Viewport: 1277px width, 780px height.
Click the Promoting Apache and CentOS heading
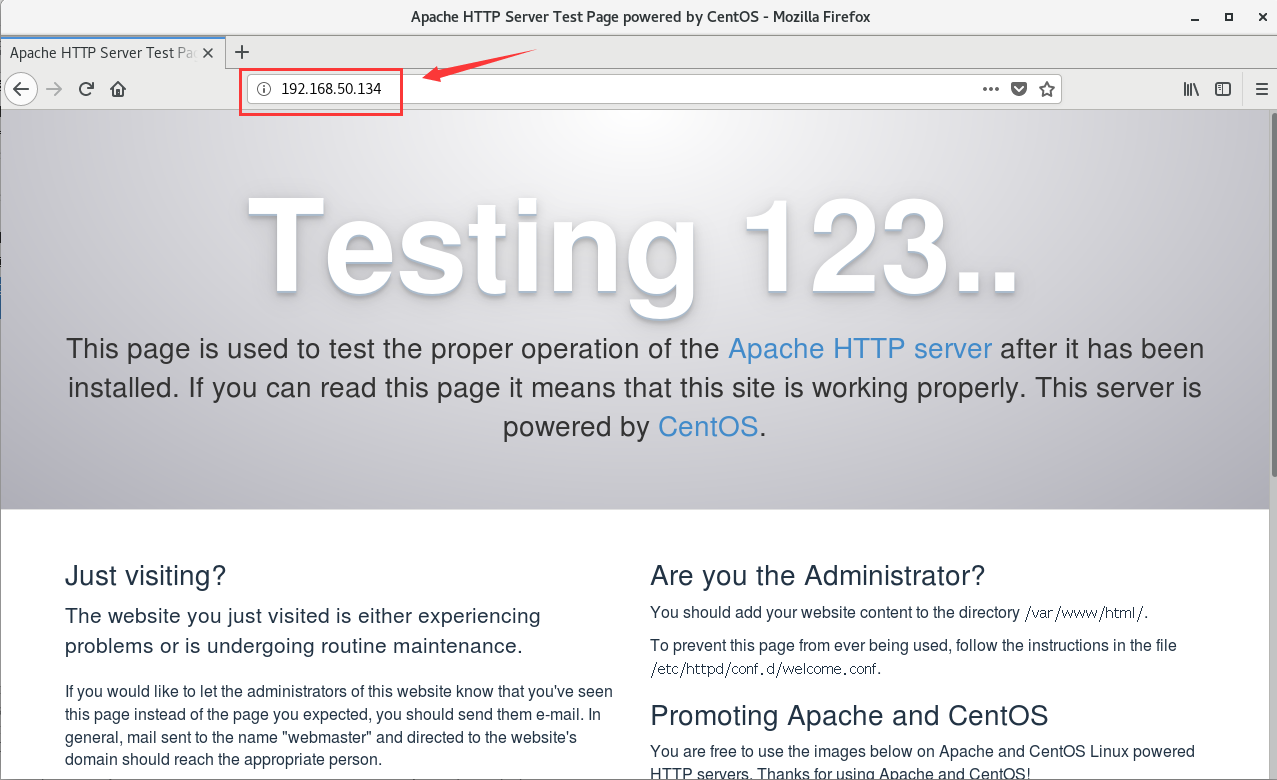tap(849, 716)
